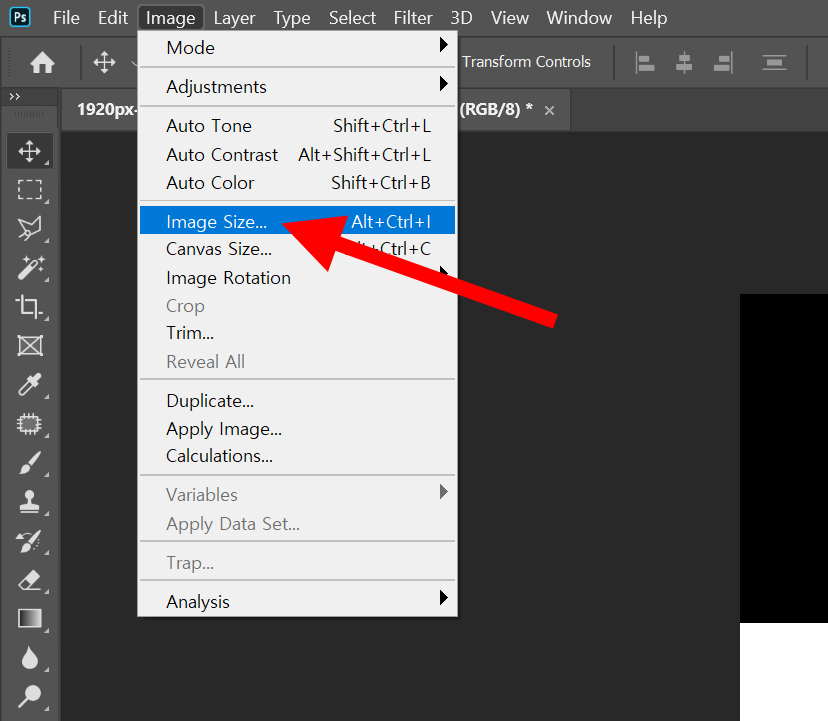Select the Frame tool
This screenshot has height=721, width=828.
tap(30, 346)
